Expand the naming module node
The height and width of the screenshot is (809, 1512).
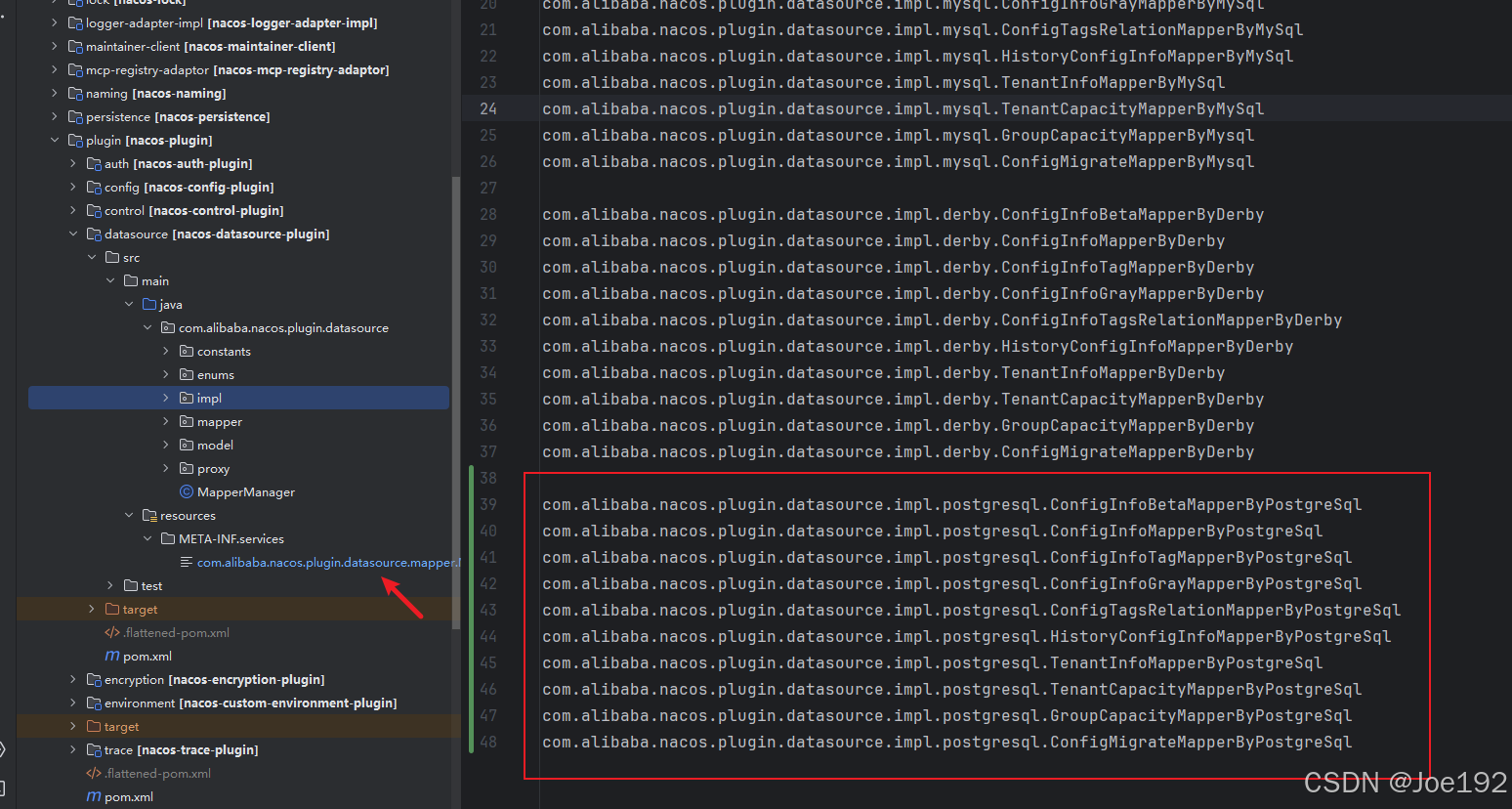(55, 93)
